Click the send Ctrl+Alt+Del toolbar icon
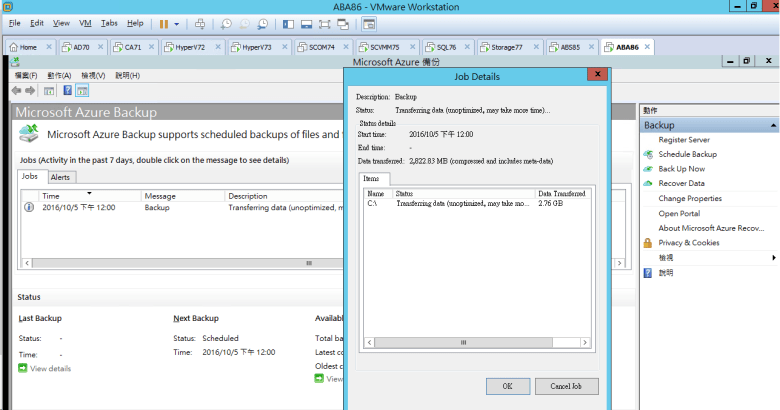This screenshot has width=780, height=410. coord(200,23)
